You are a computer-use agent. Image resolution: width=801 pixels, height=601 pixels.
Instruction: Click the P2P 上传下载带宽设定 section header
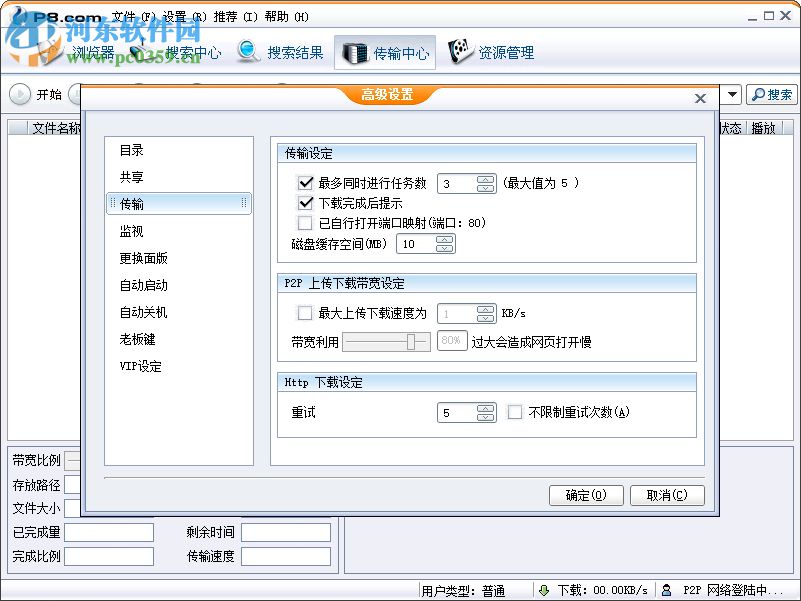(487, 283)
